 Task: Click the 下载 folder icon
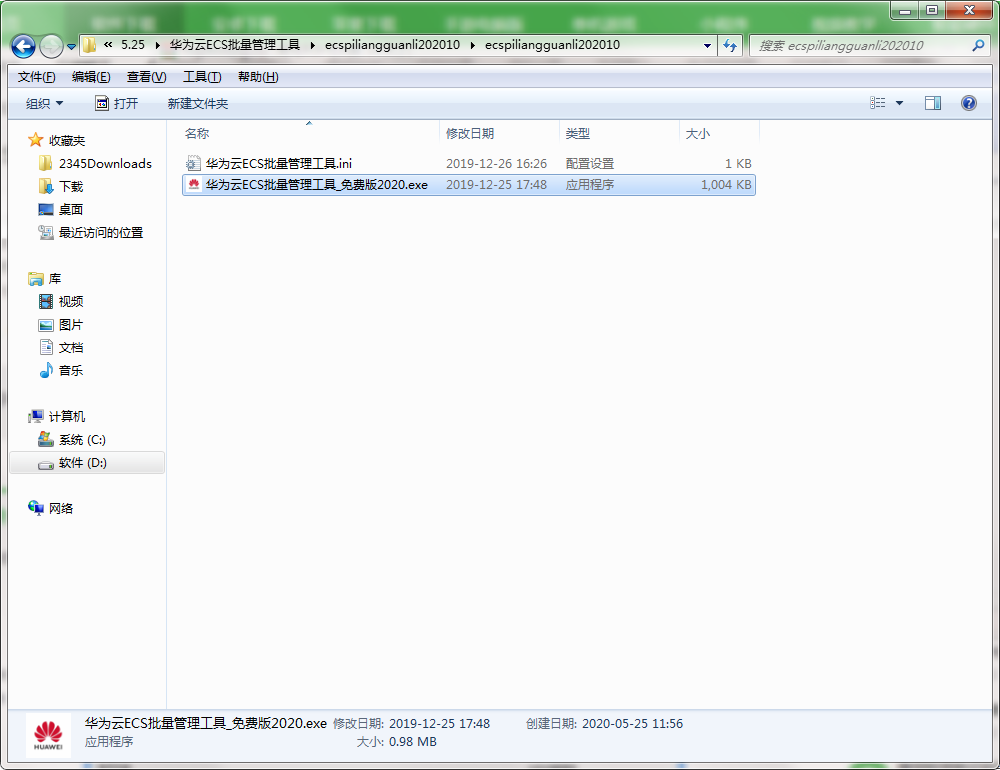tap(46, 186)
